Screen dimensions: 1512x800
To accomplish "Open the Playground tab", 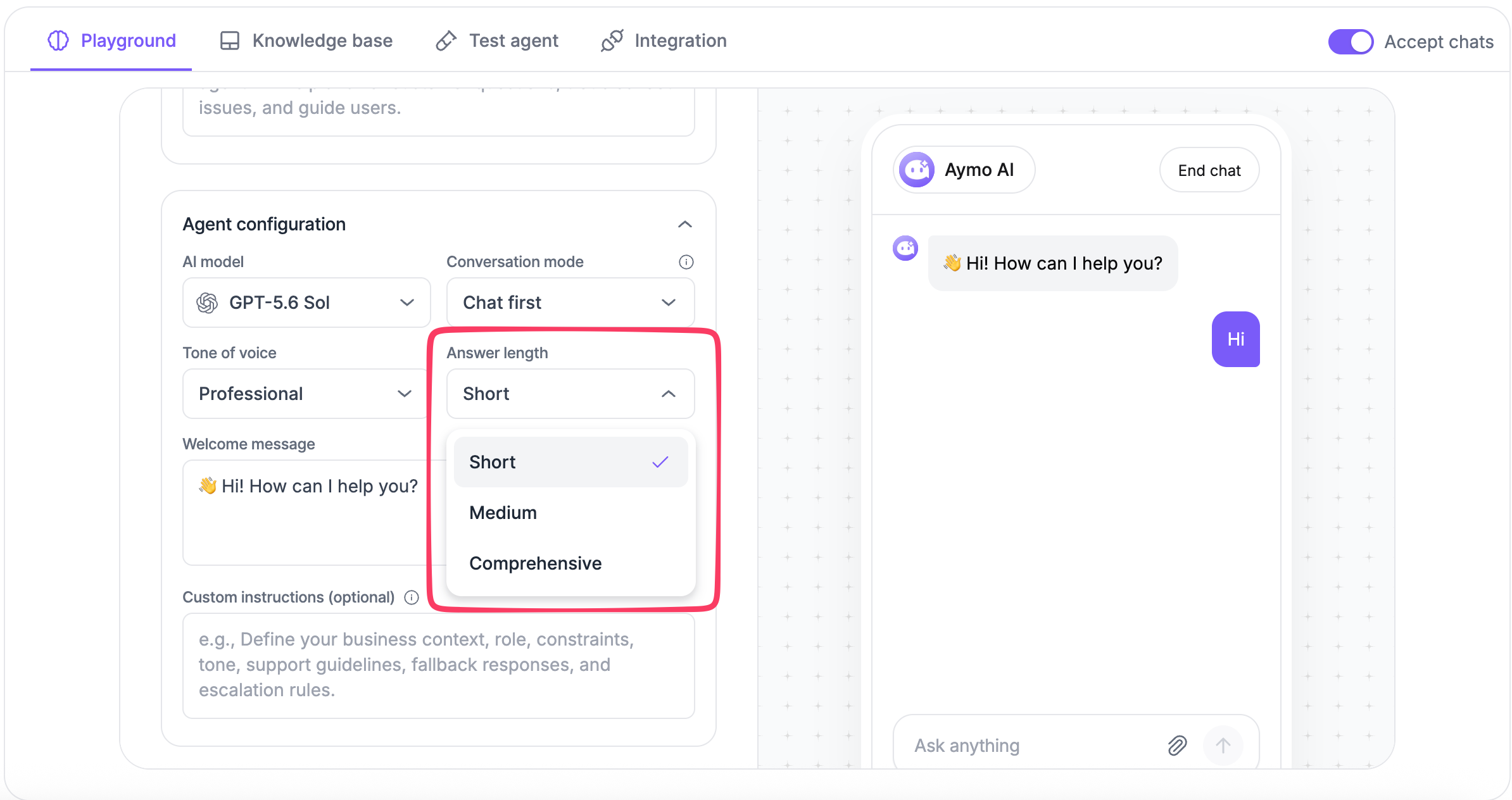I will 111,41.
